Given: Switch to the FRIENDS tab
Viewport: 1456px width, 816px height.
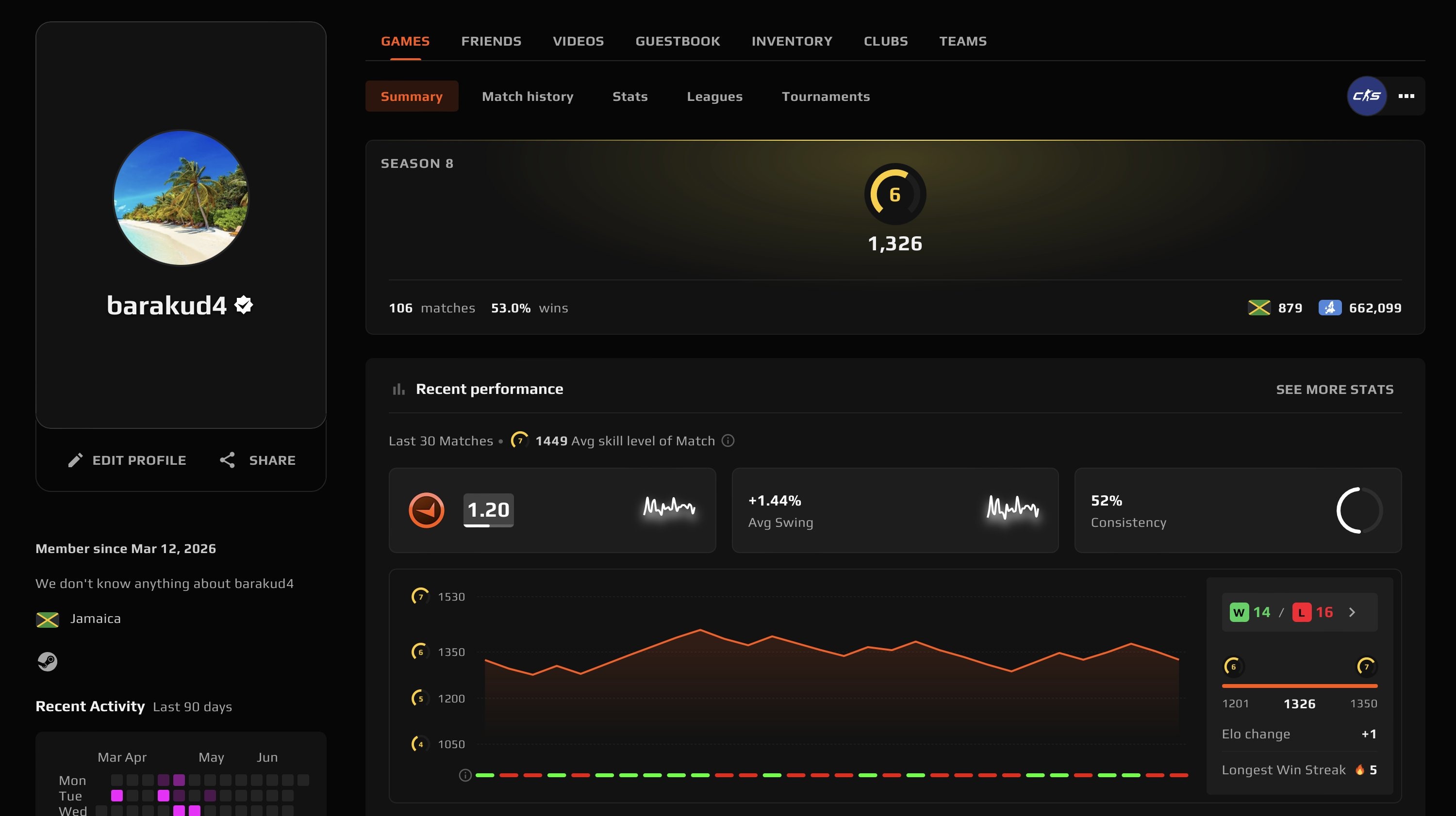Looking at the screenshot, I should click(x=491, y=41).
